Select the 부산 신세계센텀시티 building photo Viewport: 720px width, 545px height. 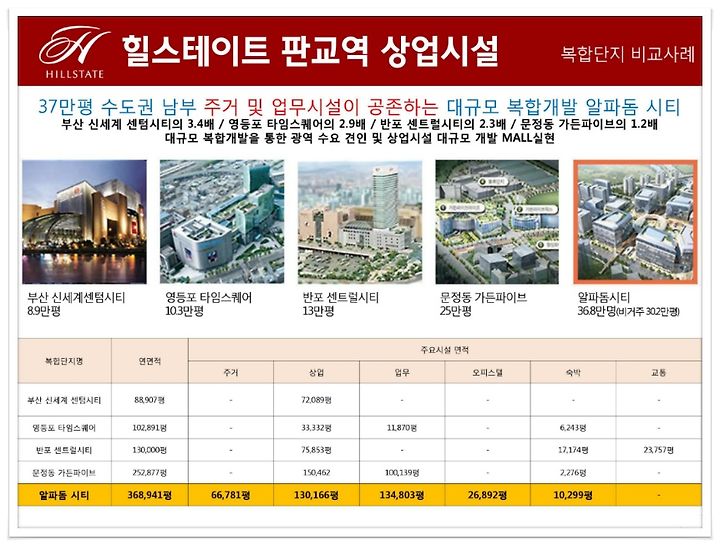point(84,222)
